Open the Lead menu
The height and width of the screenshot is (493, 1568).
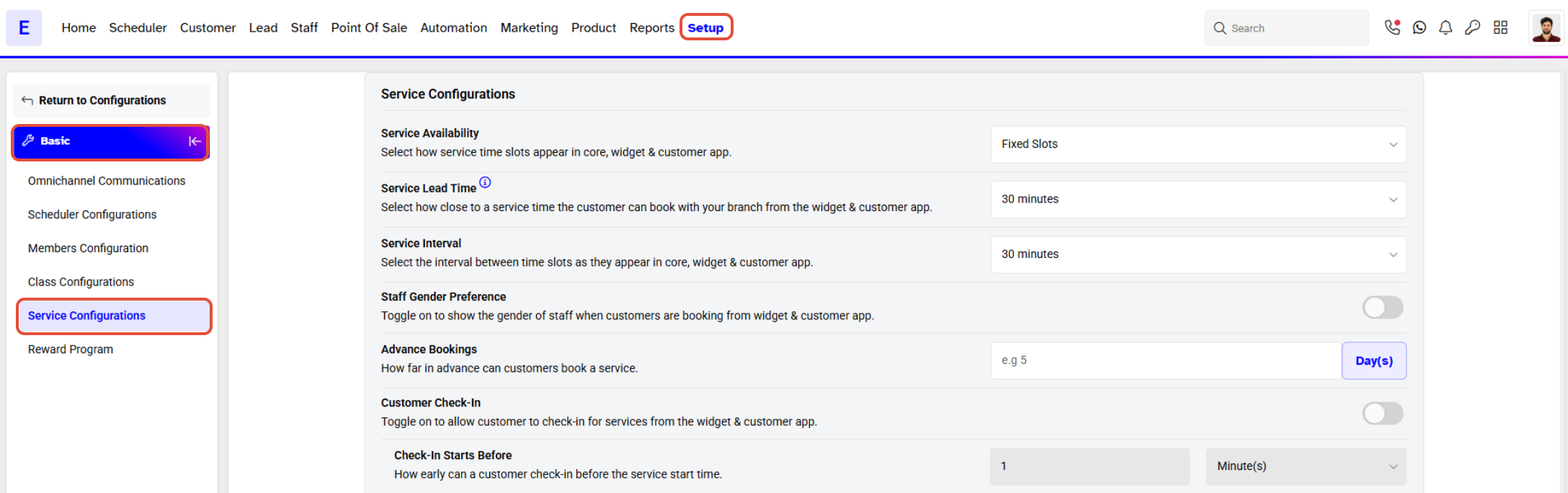point(263,27)
